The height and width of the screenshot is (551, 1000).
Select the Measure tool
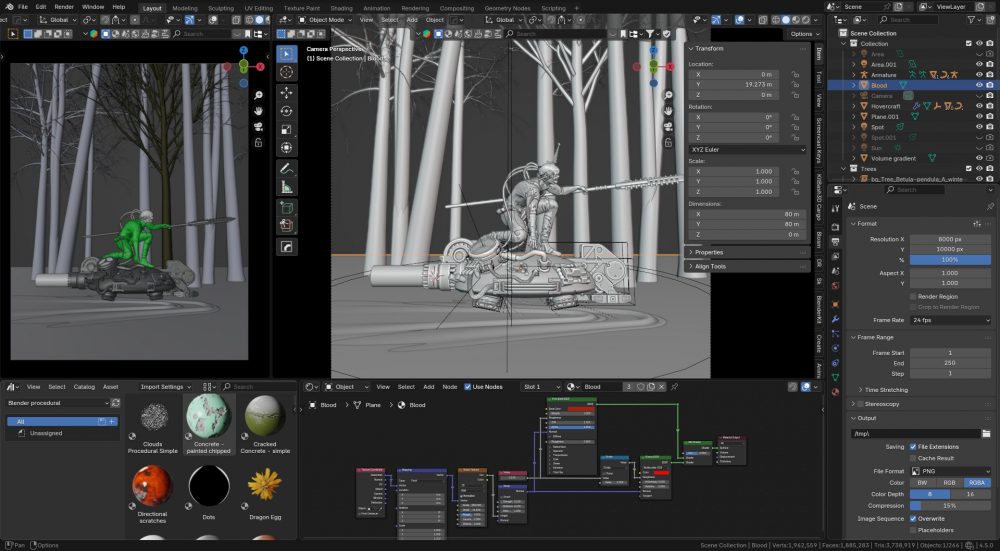pos(286,187)
